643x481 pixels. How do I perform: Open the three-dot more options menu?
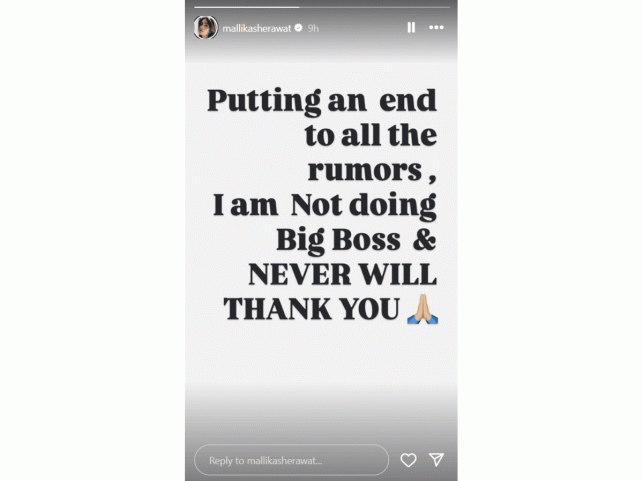pyautogui.click(x=436, y=27)
